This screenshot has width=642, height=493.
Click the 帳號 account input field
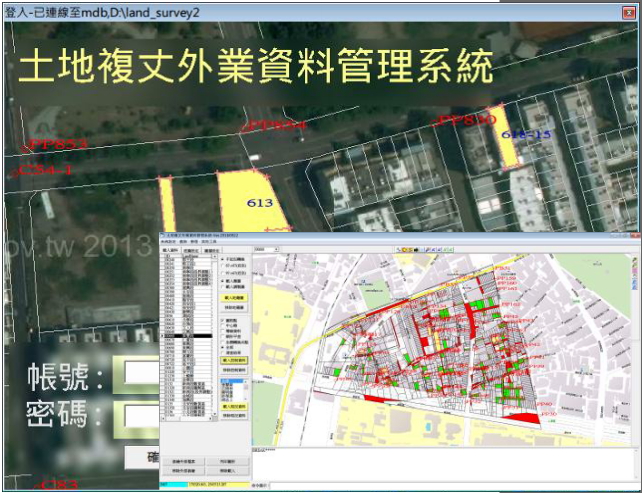coord(135,377)
